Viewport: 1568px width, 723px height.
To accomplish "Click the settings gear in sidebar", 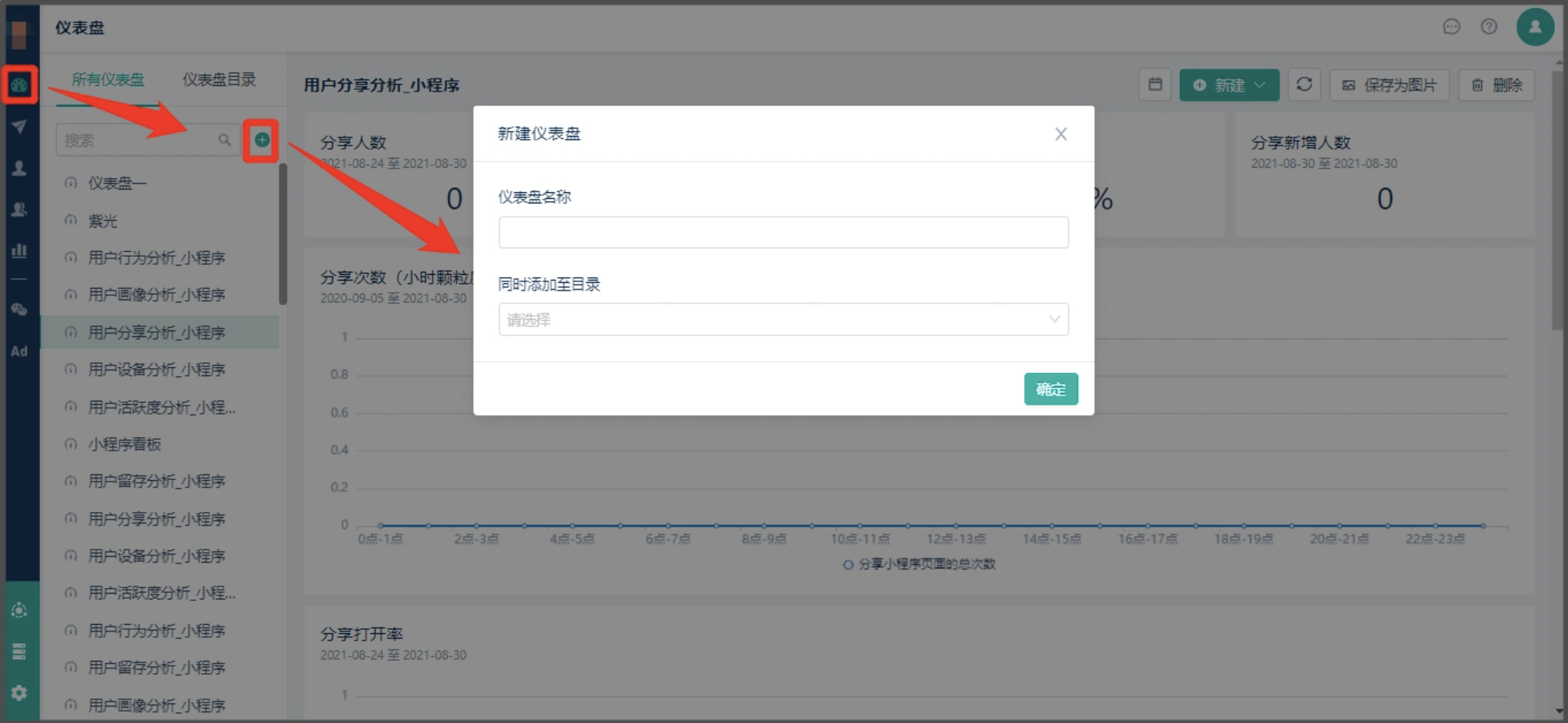I will [19, 693].
